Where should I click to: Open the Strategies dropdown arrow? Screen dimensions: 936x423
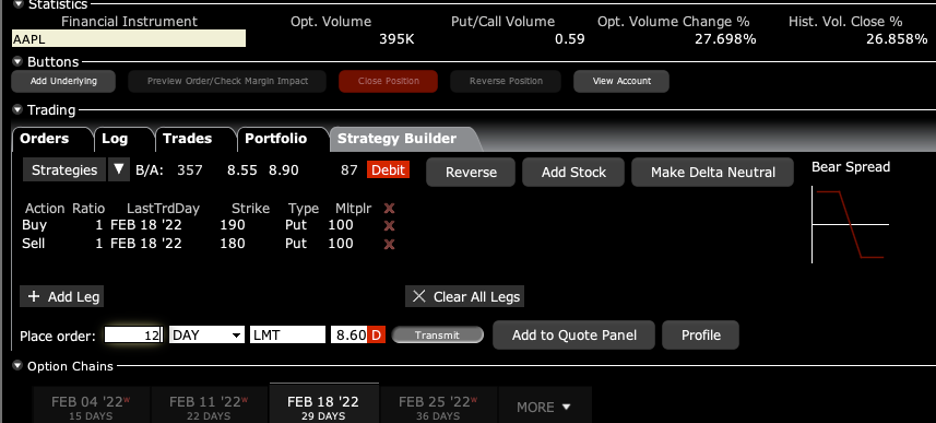coord(119,170)
